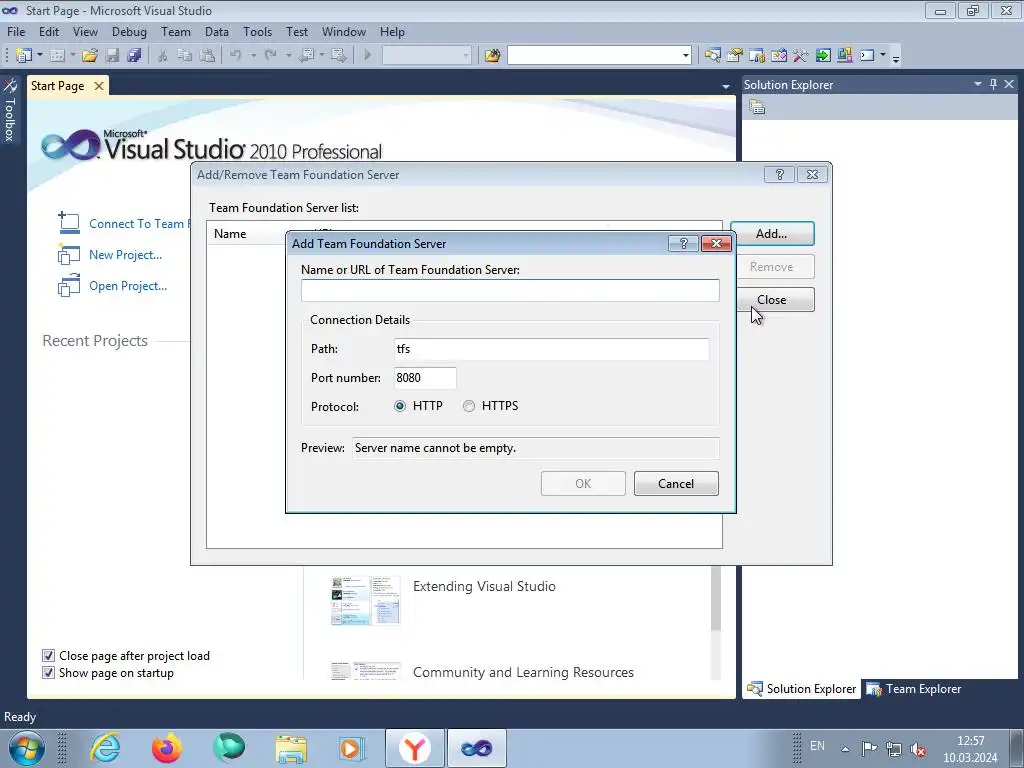Click the Cut scissors toolbar icon

point(163,56)
